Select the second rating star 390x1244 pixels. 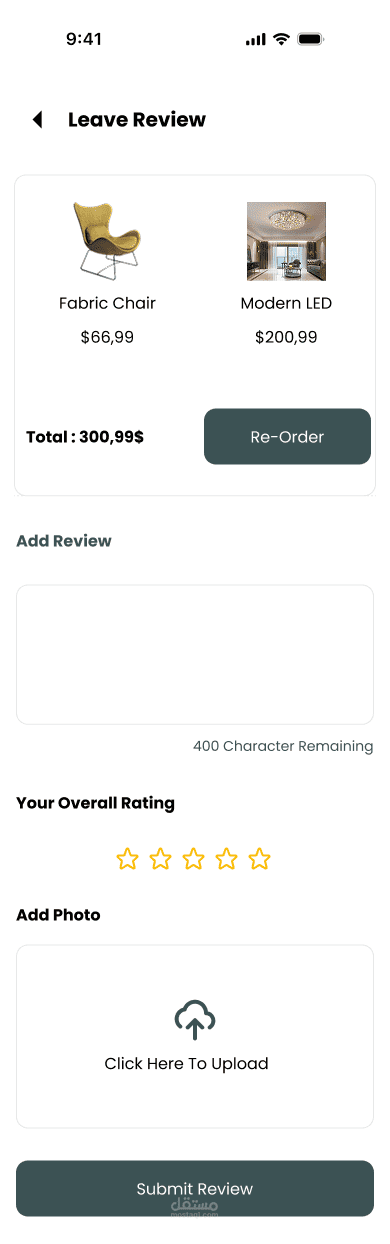coord(160,859)
